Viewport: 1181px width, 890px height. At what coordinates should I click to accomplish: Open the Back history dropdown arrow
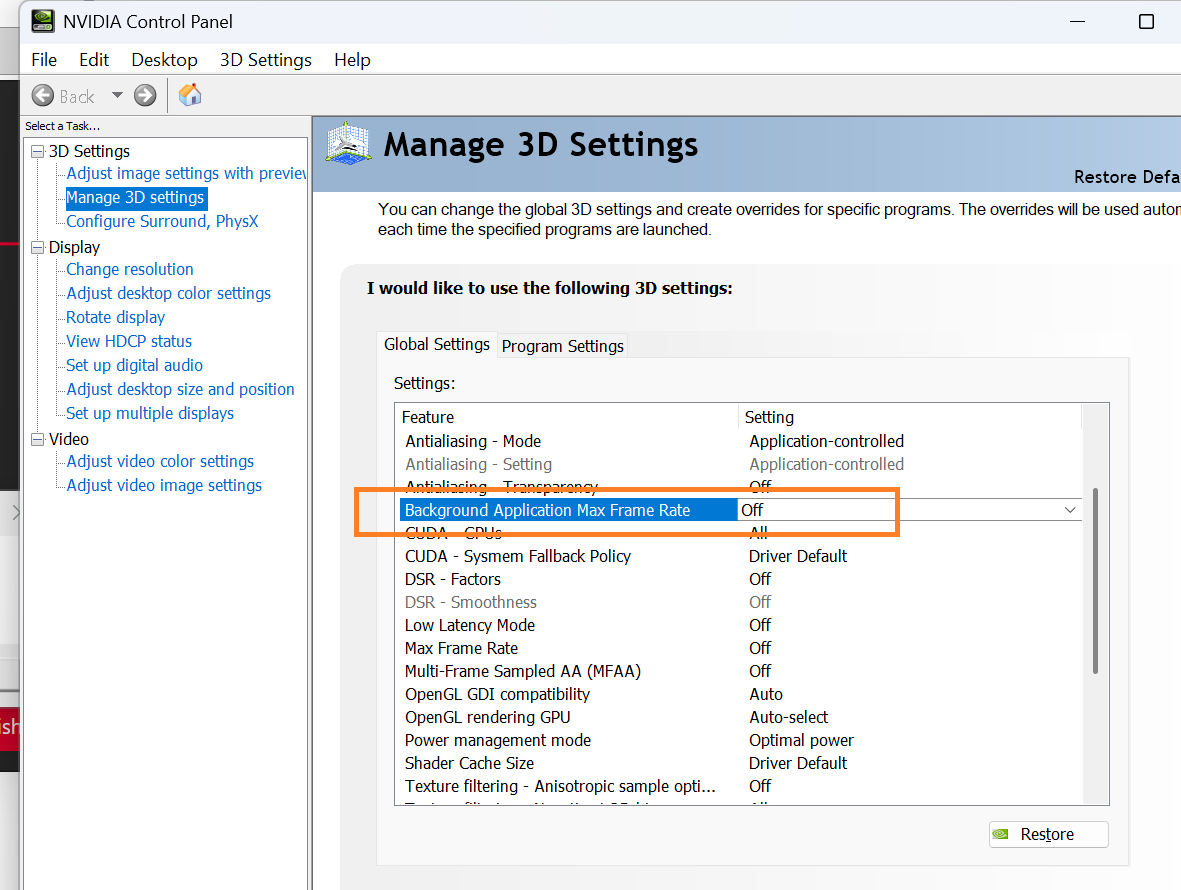tap(117, 95)
